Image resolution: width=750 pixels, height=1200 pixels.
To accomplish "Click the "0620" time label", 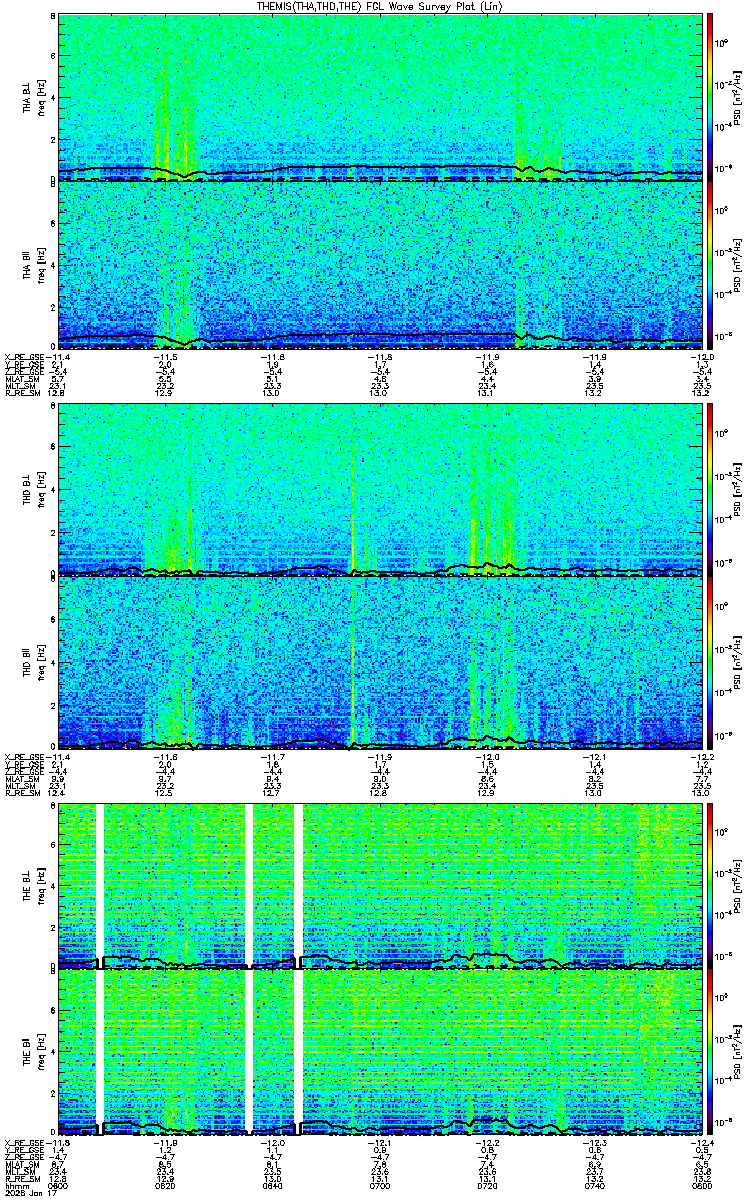I will coord(166,1185).
